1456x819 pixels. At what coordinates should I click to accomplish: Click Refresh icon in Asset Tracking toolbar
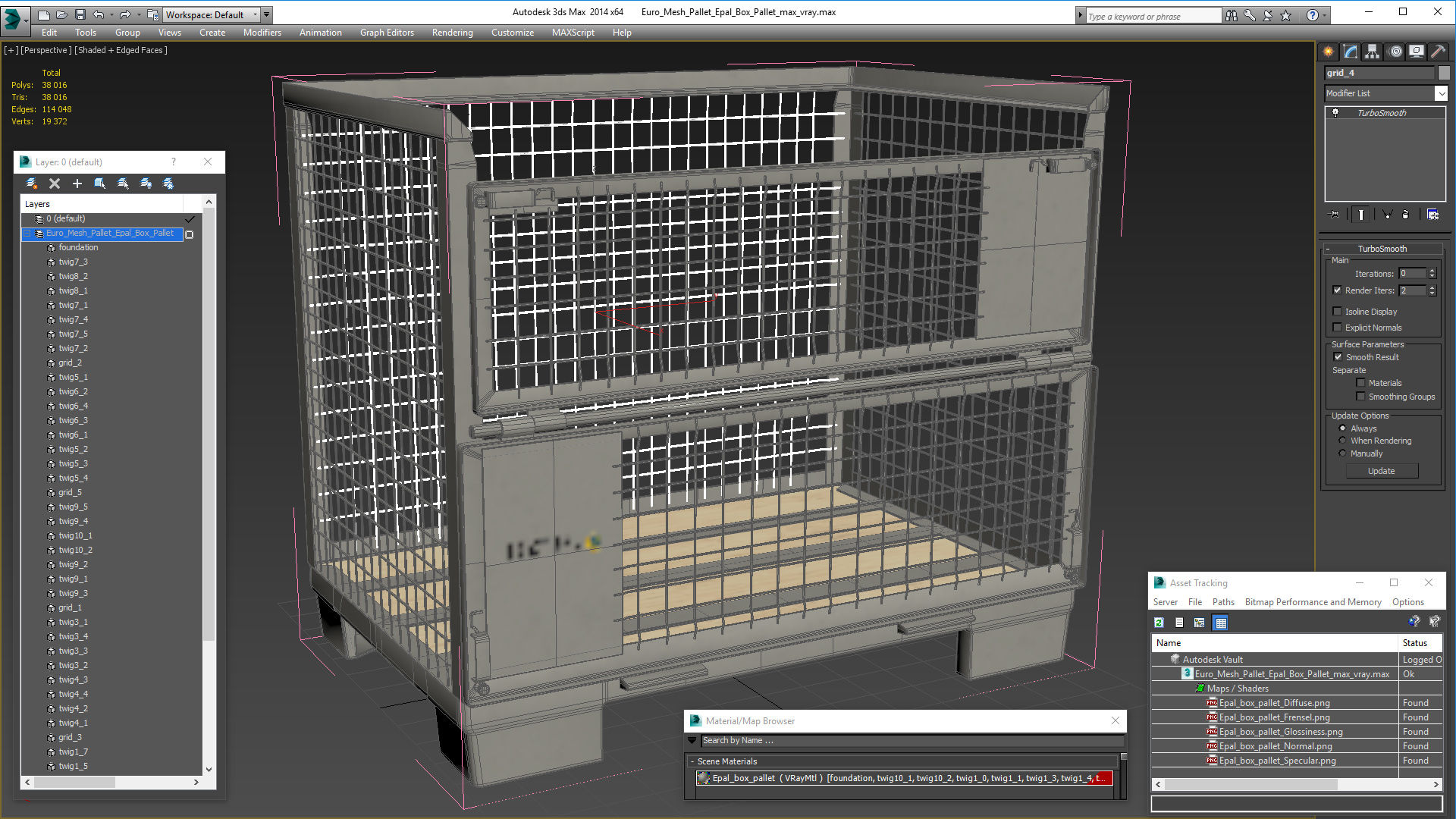tap(1159, 623)
